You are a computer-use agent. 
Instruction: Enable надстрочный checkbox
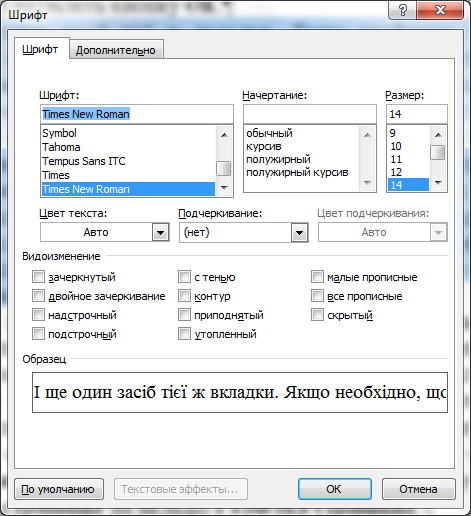38,315
